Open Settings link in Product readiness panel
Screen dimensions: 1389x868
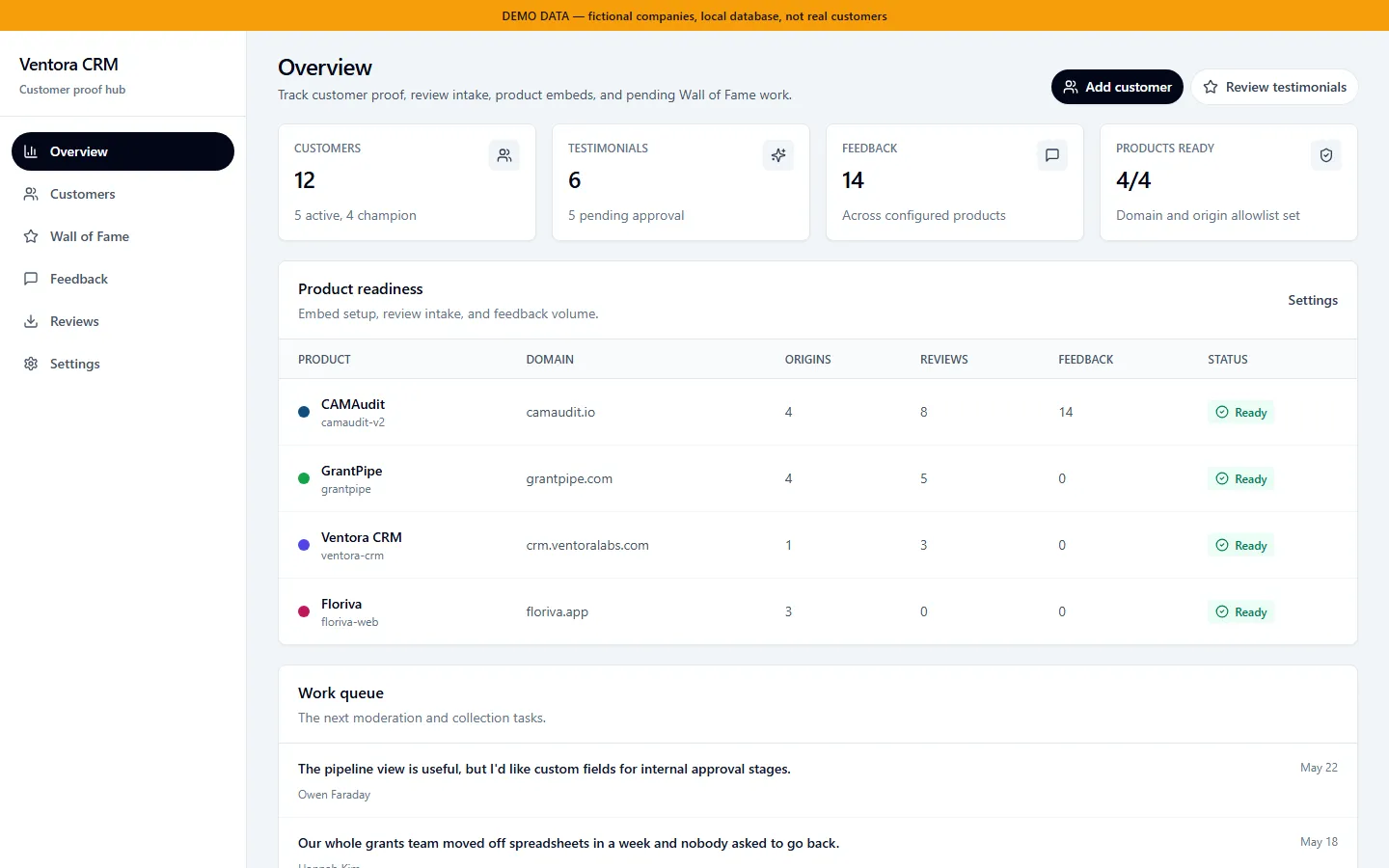[1313, 300]
